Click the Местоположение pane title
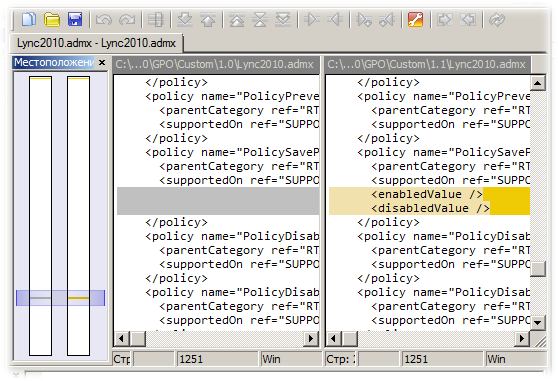Viewport: 558px width, 381px height. [x=54, y=63]
